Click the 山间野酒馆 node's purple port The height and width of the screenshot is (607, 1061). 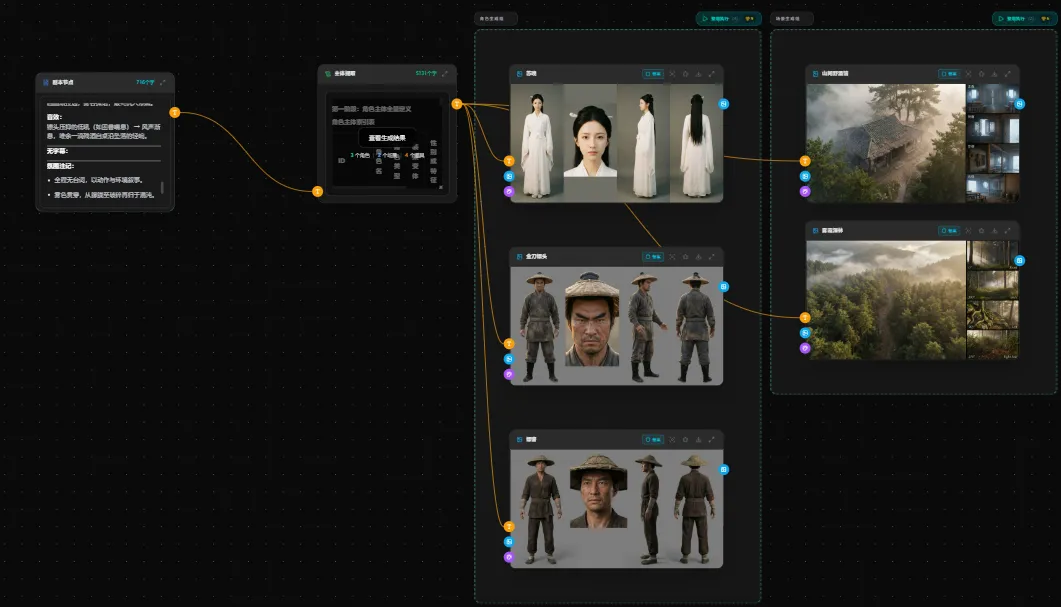[805, 192]
